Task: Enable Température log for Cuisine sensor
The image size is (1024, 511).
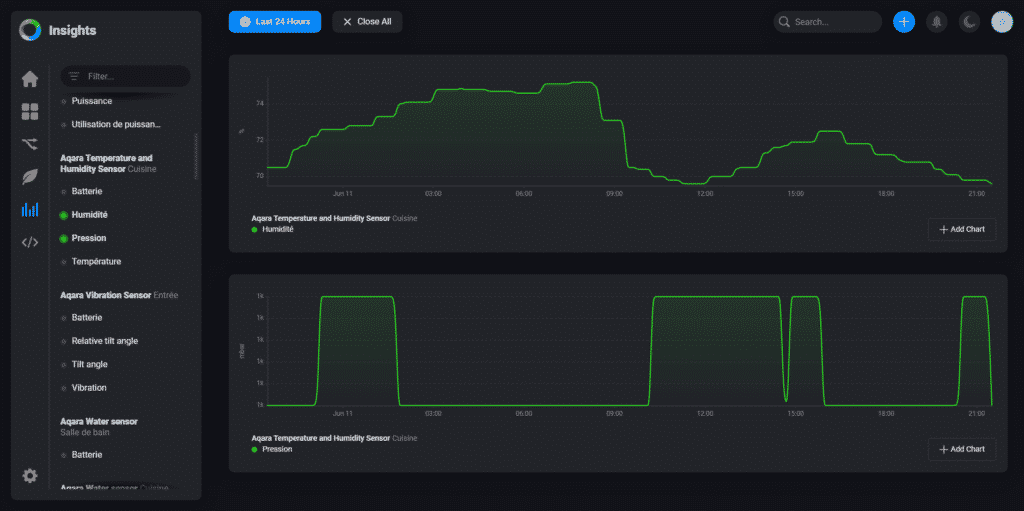Action: coord(96,261)
